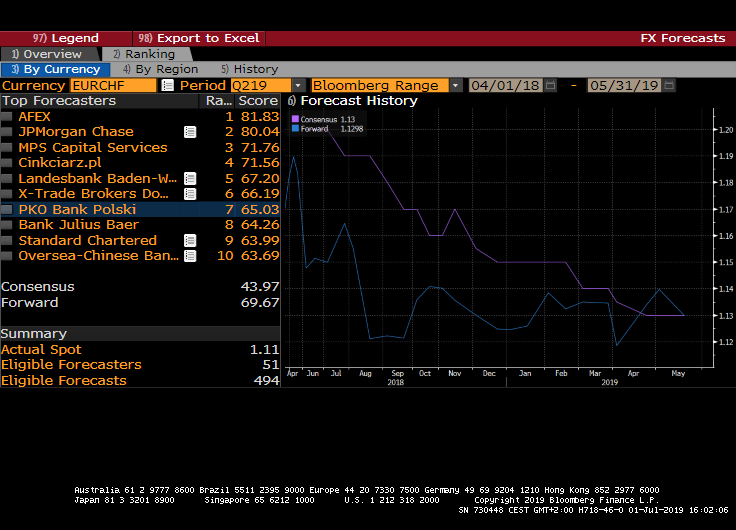Open the Bloomberg Range dropdown arrow
This screenshot has width=736, height=530.
pyautogui.click(x=456, y=86)
